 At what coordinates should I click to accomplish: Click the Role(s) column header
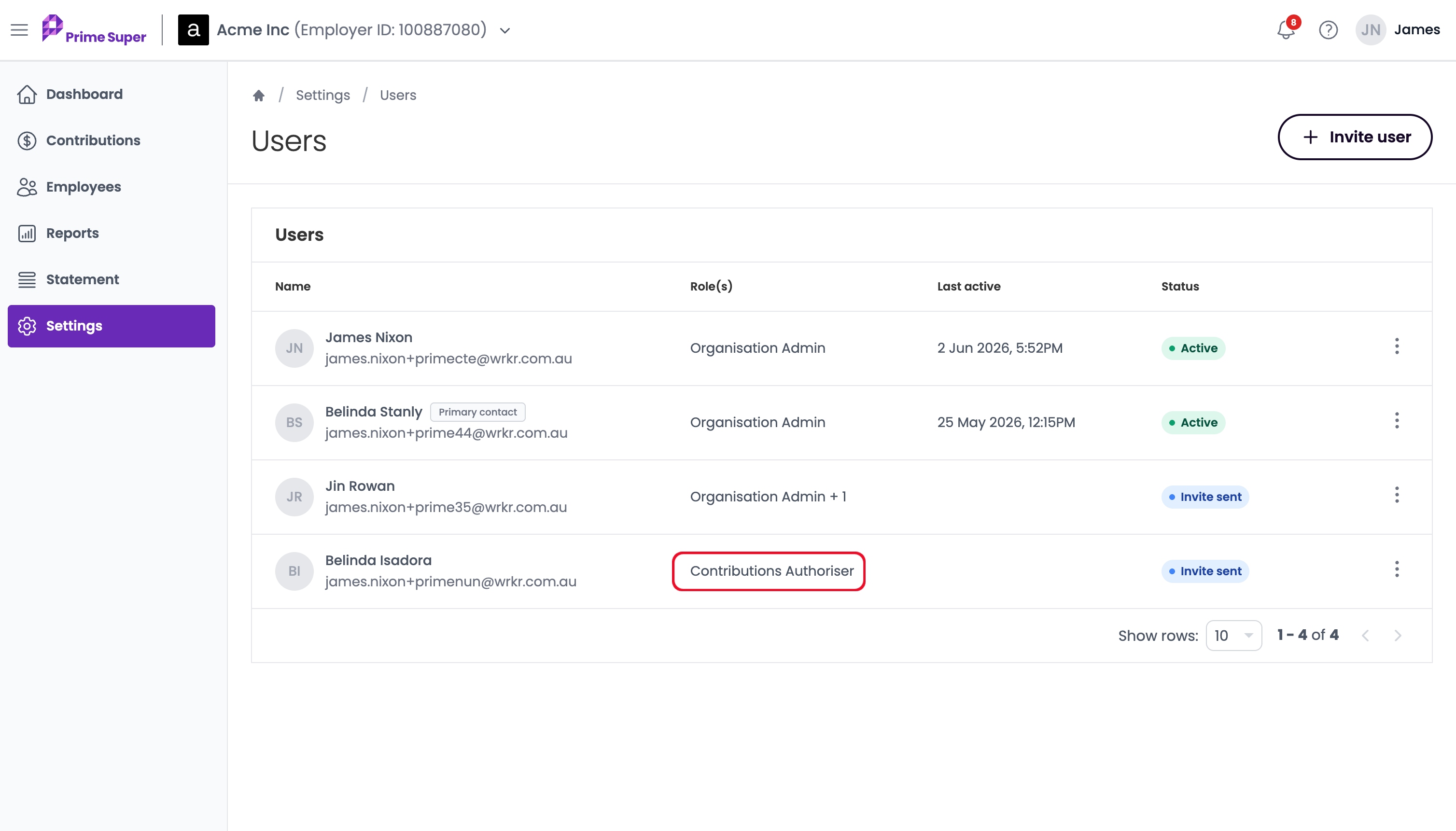[711, 287]
